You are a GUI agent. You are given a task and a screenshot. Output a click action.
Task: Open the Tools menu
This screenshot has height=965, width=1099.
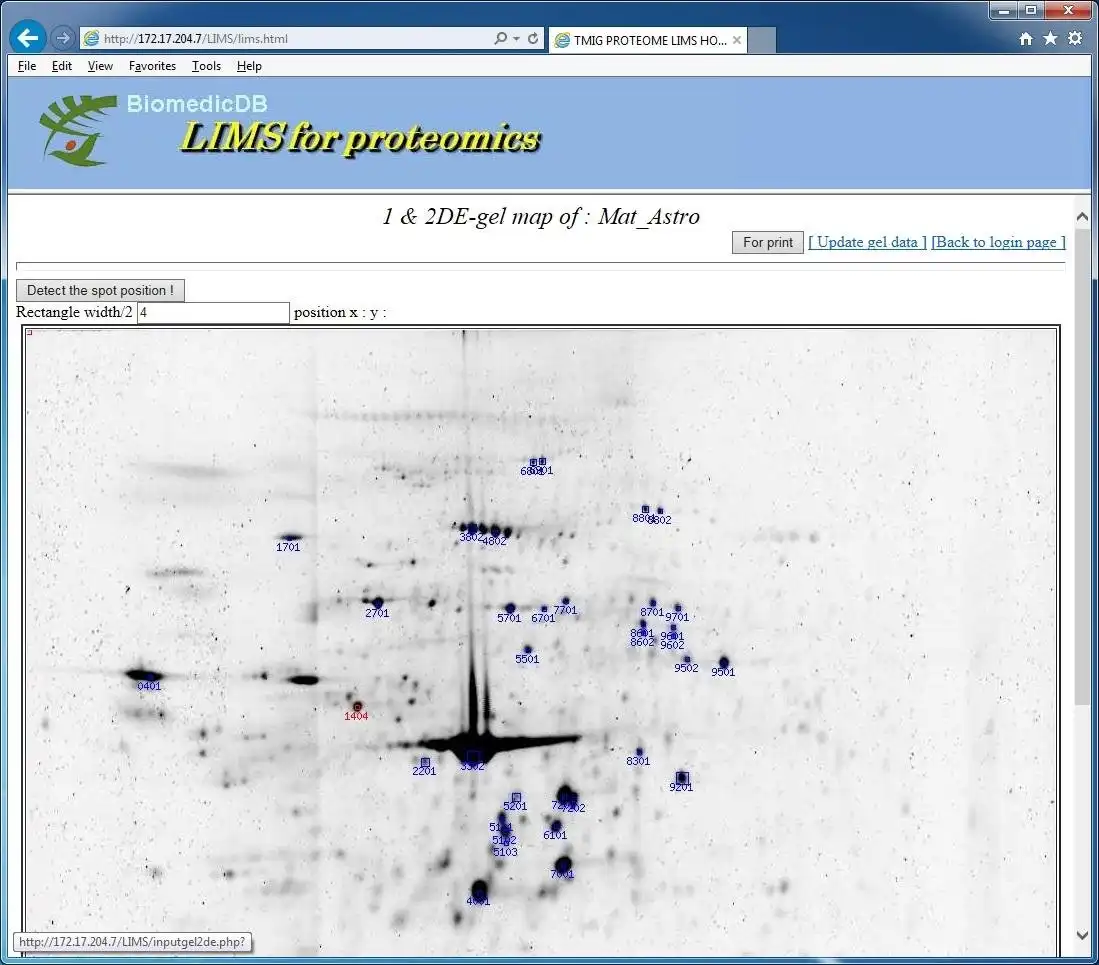[206, 66]
